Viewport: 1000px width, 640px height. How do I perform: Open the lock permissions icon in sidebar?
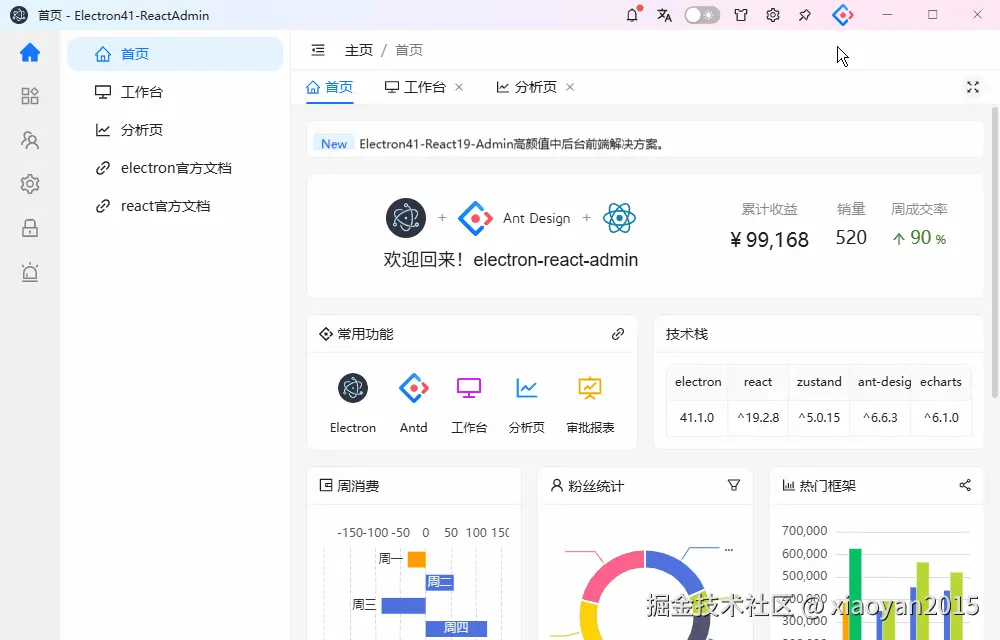click(30, 228)
